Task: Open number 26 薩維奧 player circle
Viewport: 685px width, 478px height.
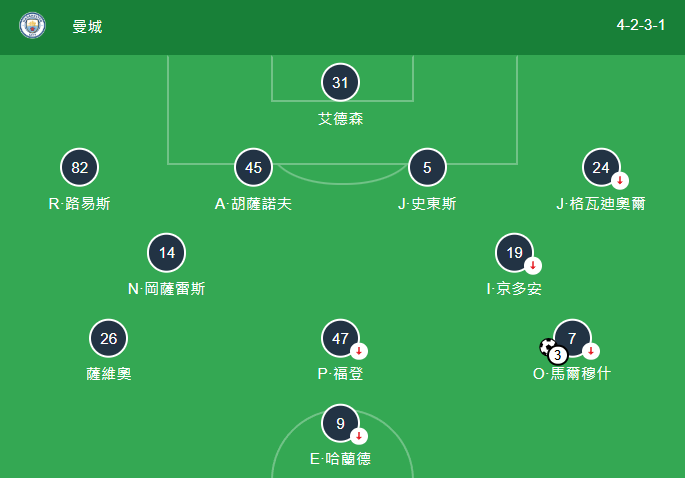Action: pos(108,338)
